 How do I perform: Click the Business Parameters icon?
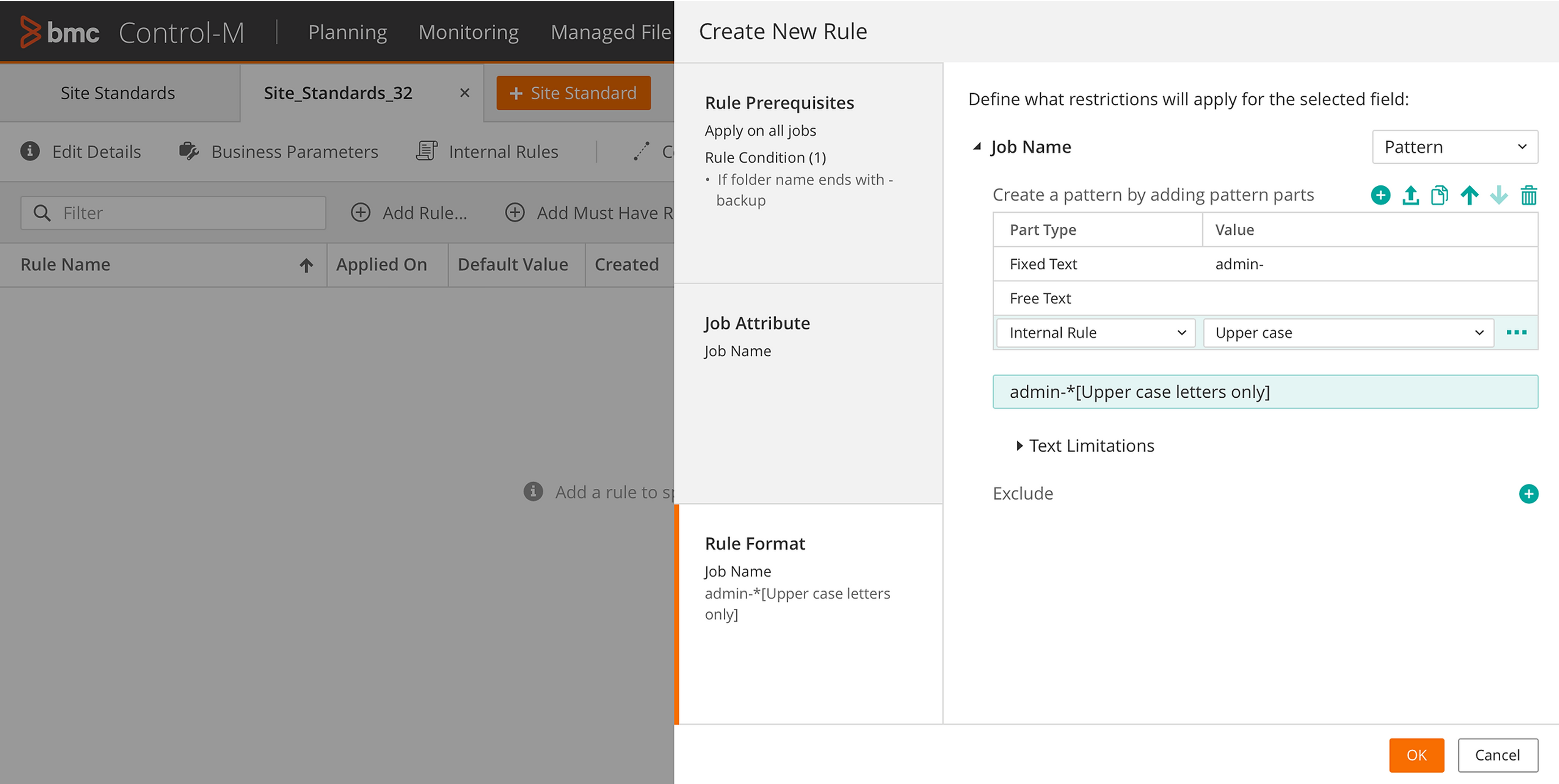pos(189,151)
